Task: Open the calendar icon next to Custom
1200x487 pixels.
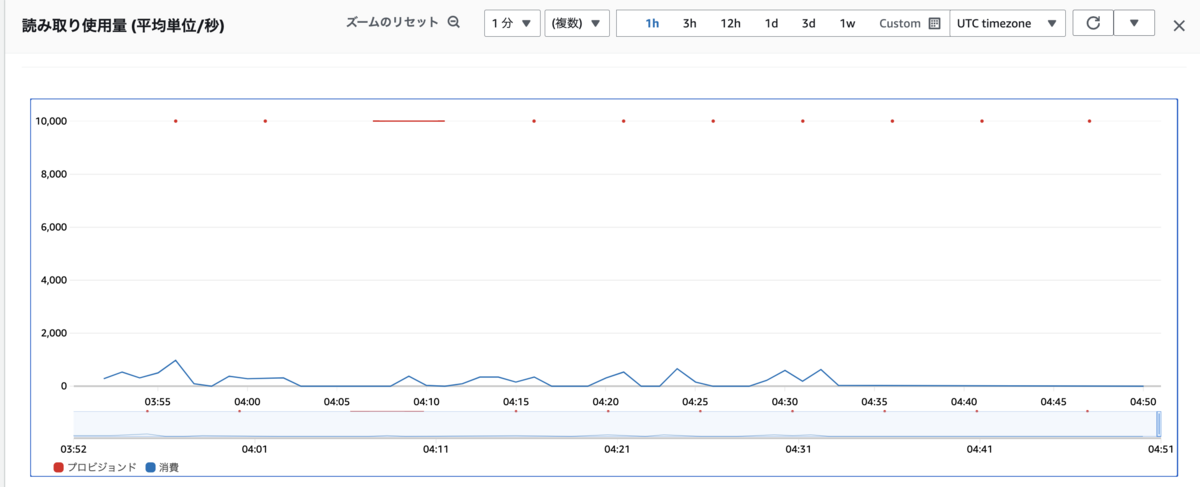Action: coord(934,23)
